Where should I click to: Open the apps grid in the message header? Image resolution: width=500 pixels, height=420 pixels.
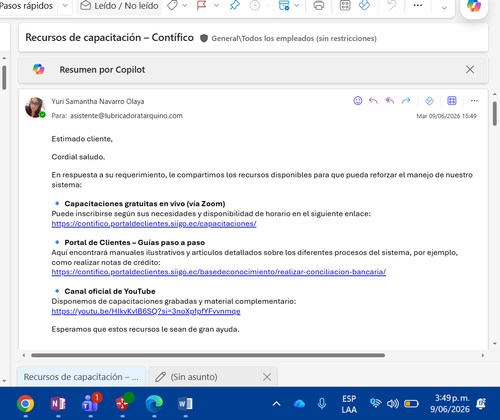(x=452, y=101)
